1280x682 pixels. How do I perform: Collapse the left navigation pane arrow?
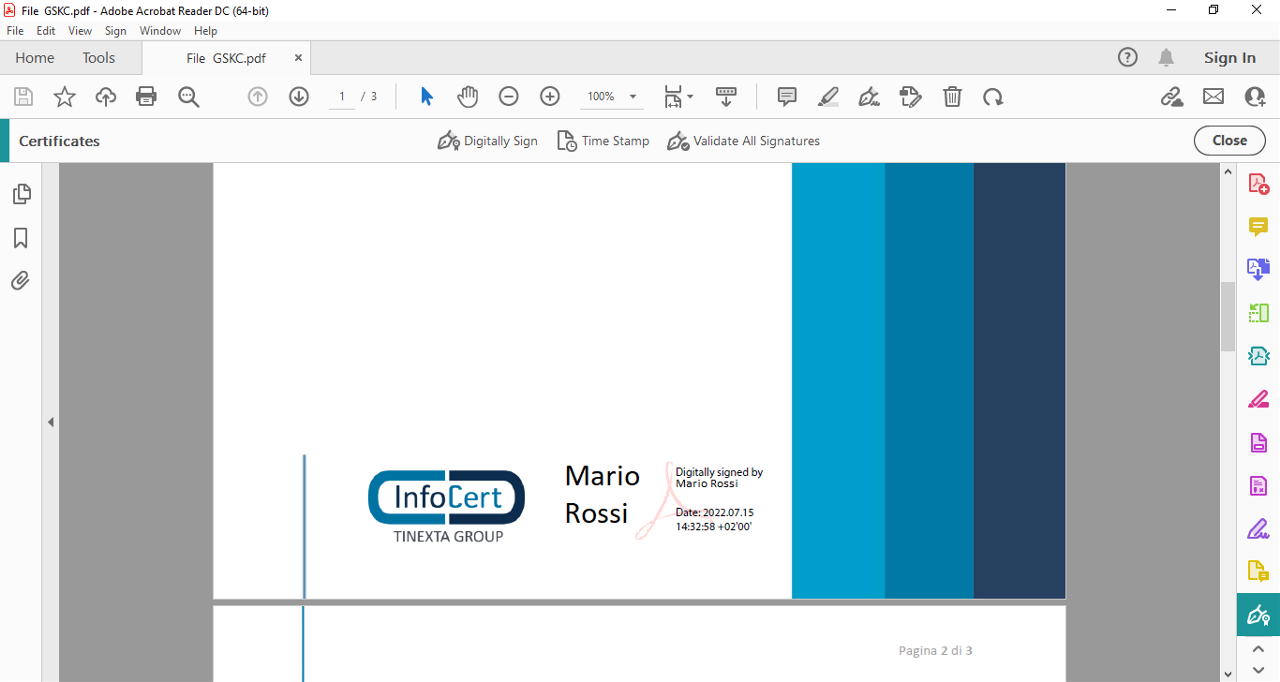point(51,422)
